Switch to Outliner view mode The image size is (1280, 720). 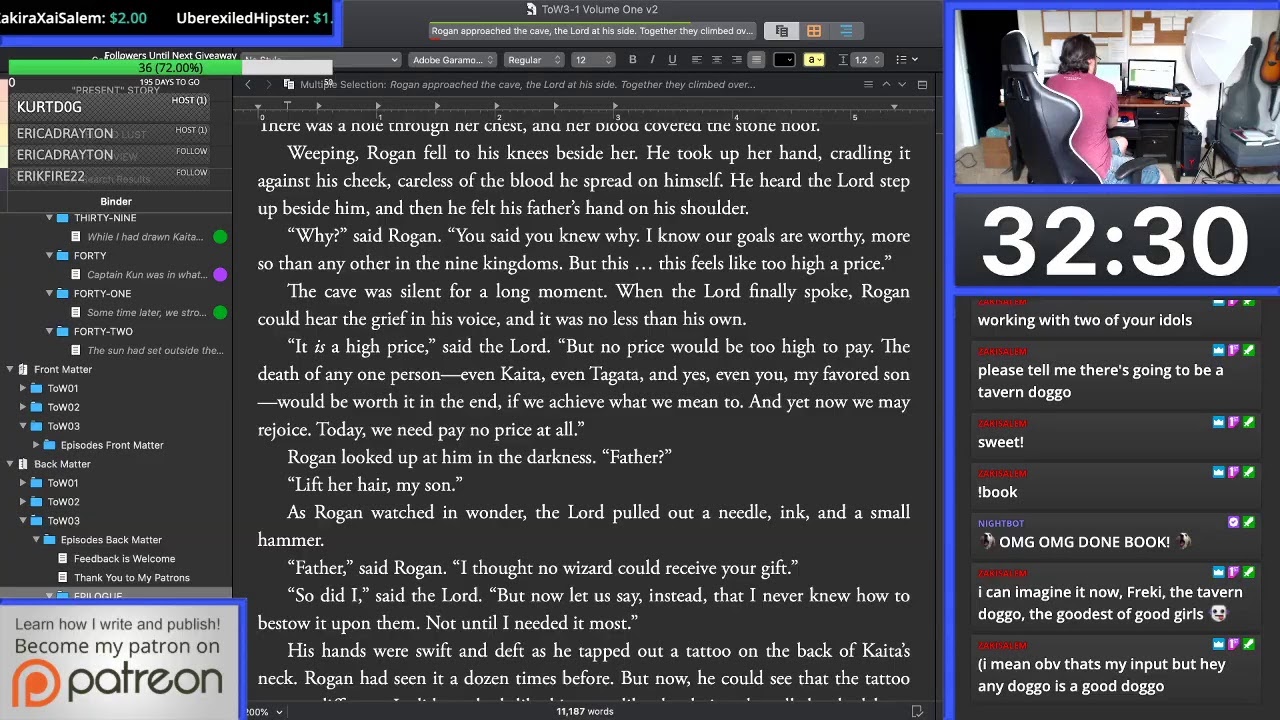846,31
